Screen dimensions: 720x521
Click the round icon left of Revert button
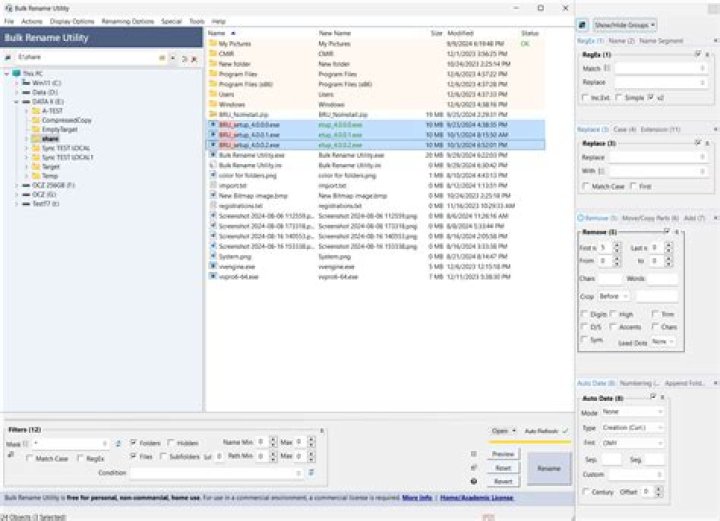(473, 481)
